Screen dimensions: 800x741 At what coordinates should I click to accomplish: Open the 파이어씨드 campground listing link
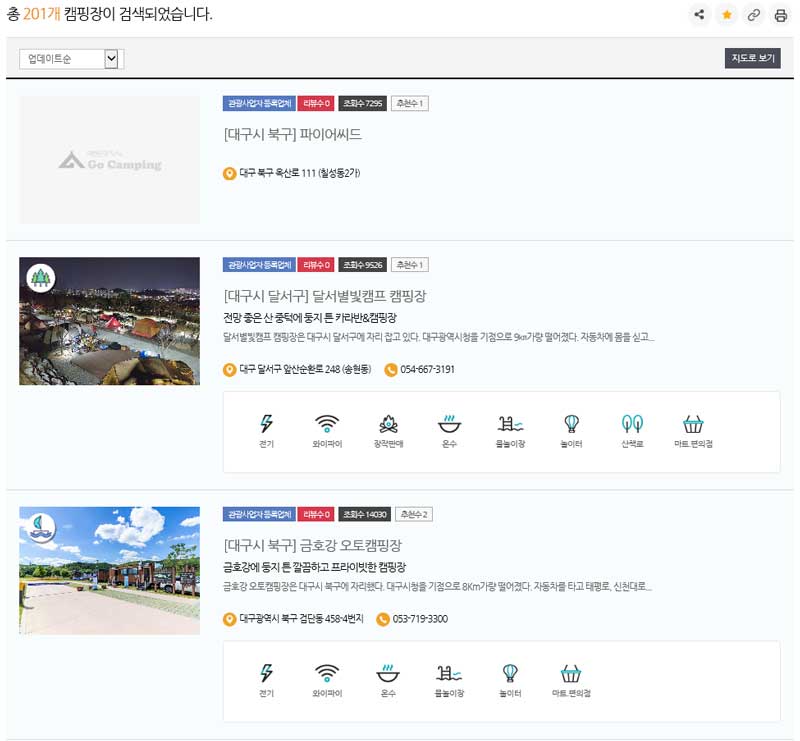click(290, 132)
